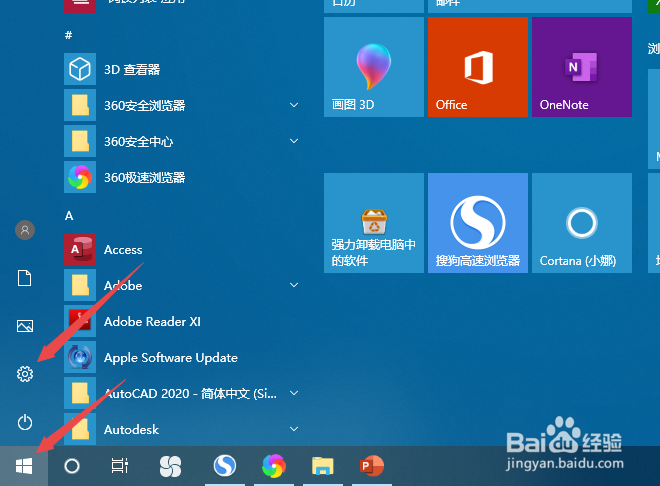Click the Autodesk label text
The height and width of the screenshot is (486, 660).
[131, 430]
